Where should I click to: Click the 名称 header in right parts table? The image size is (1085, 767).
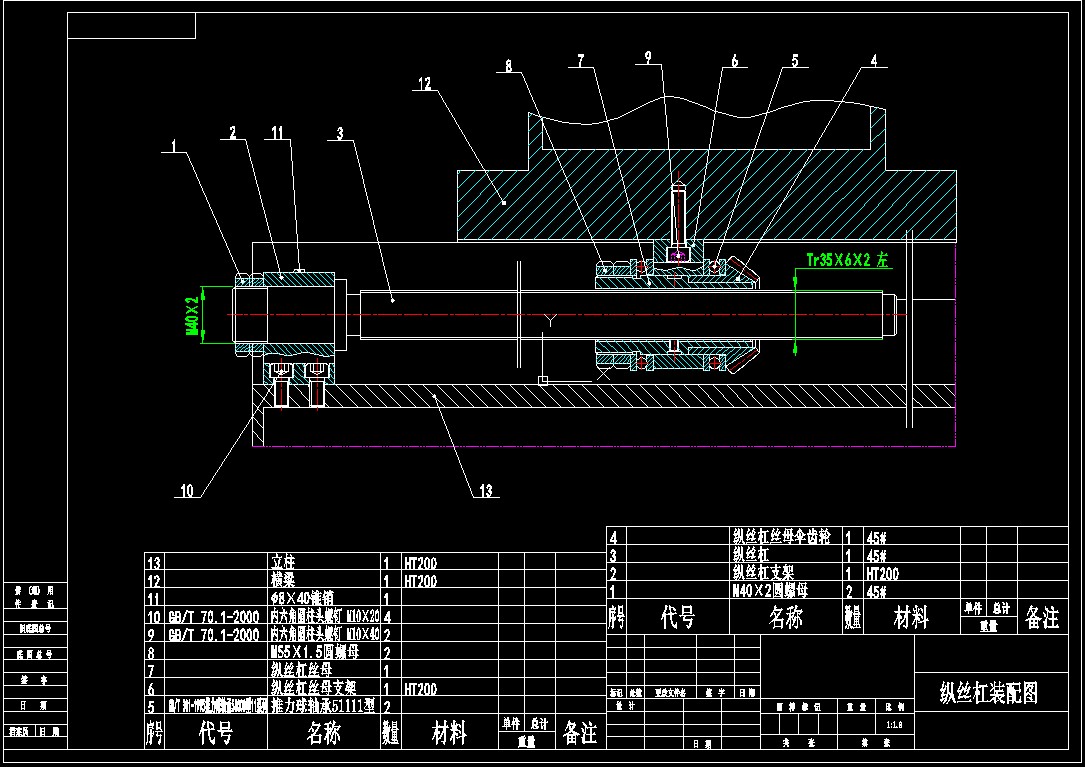[785, 617]
